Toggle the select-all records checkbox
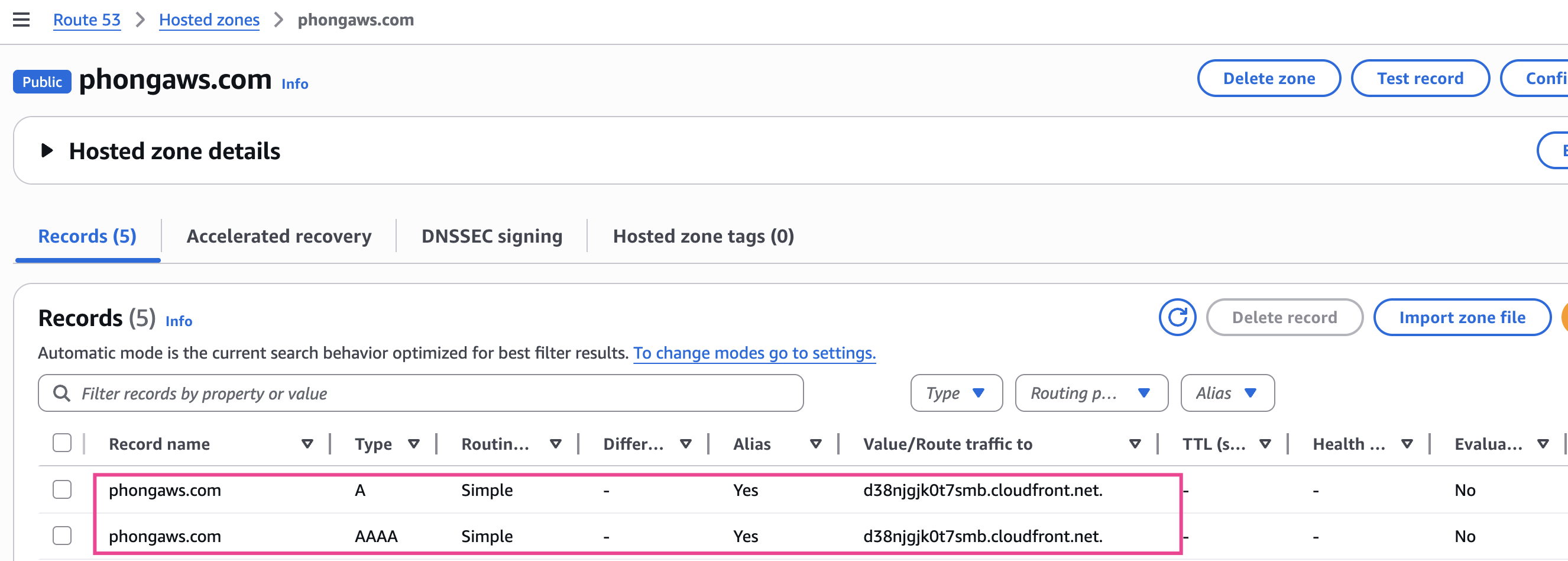The height and width of the screenshot is (561, 1568). [62, 443]
